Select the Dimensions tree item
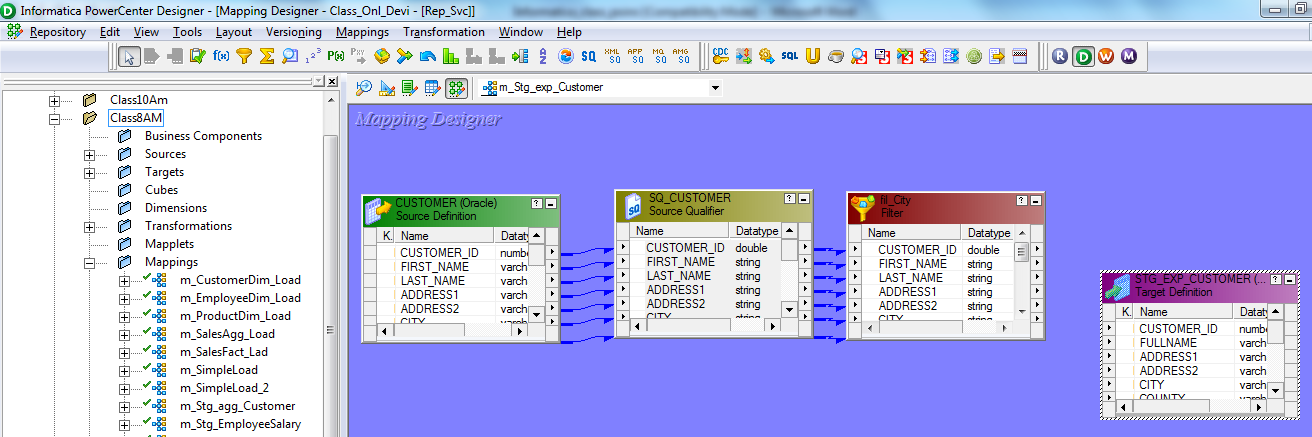The height and width of the screenshot is (437, 1312). click(x=176, y=208)
